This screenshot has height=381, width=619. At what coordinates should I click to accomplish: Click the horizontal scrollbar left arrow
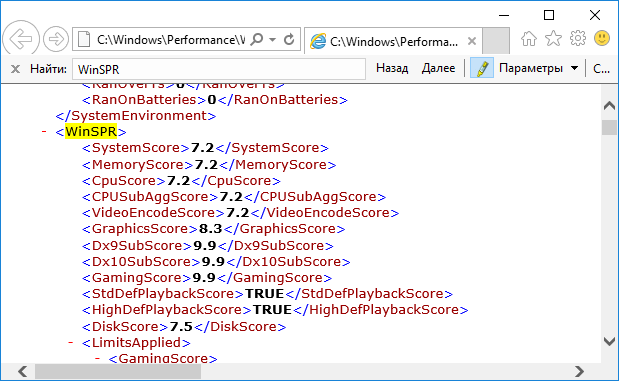click(23, 371)
